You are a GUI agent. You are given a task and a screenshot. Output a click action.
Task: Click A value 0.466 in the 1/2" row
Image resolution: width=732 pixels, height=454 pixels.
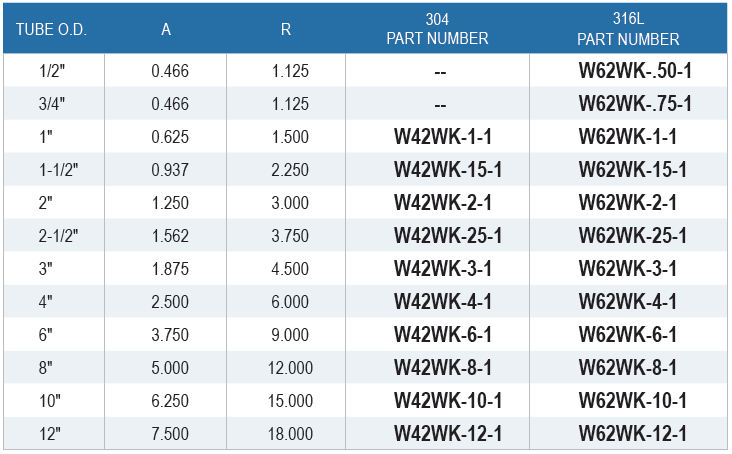pyautogui.click(x=170, y=71)
